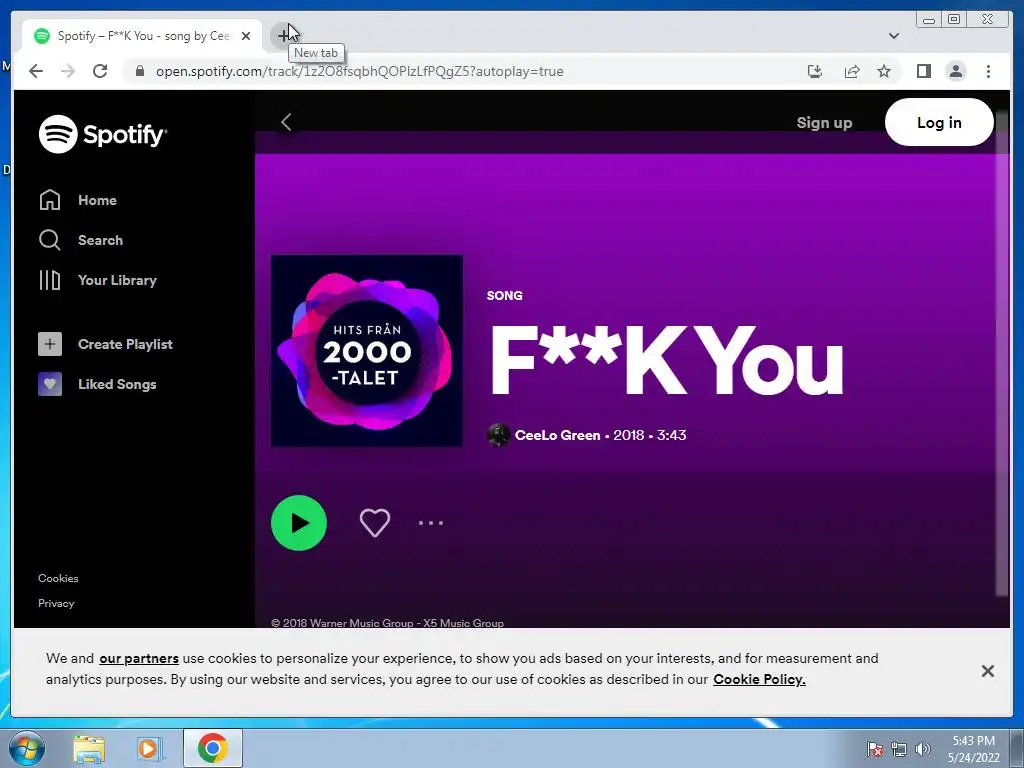Open the Chrome profile avatar
1024x768 pixels.
click(955, 71)
